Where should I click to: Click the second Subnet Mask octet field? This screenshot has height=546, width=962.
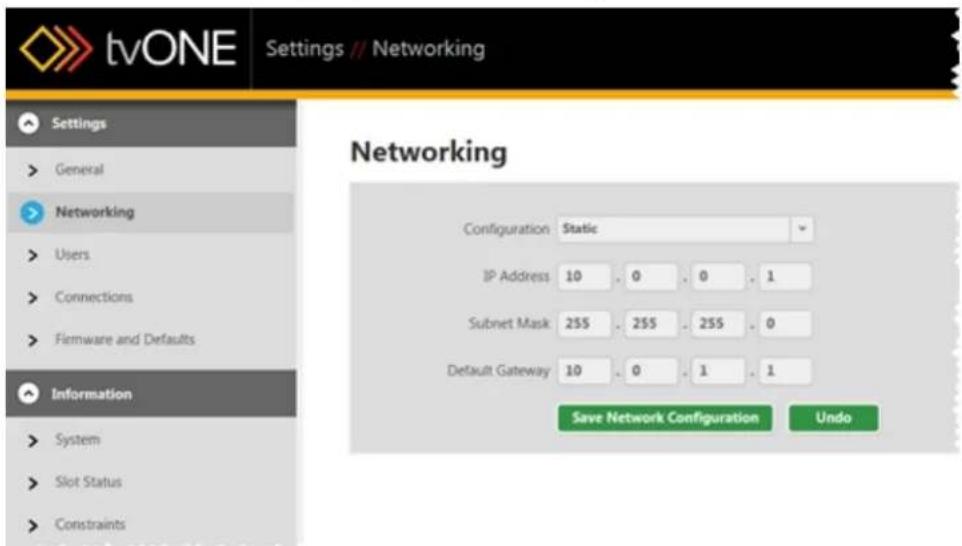651,323
